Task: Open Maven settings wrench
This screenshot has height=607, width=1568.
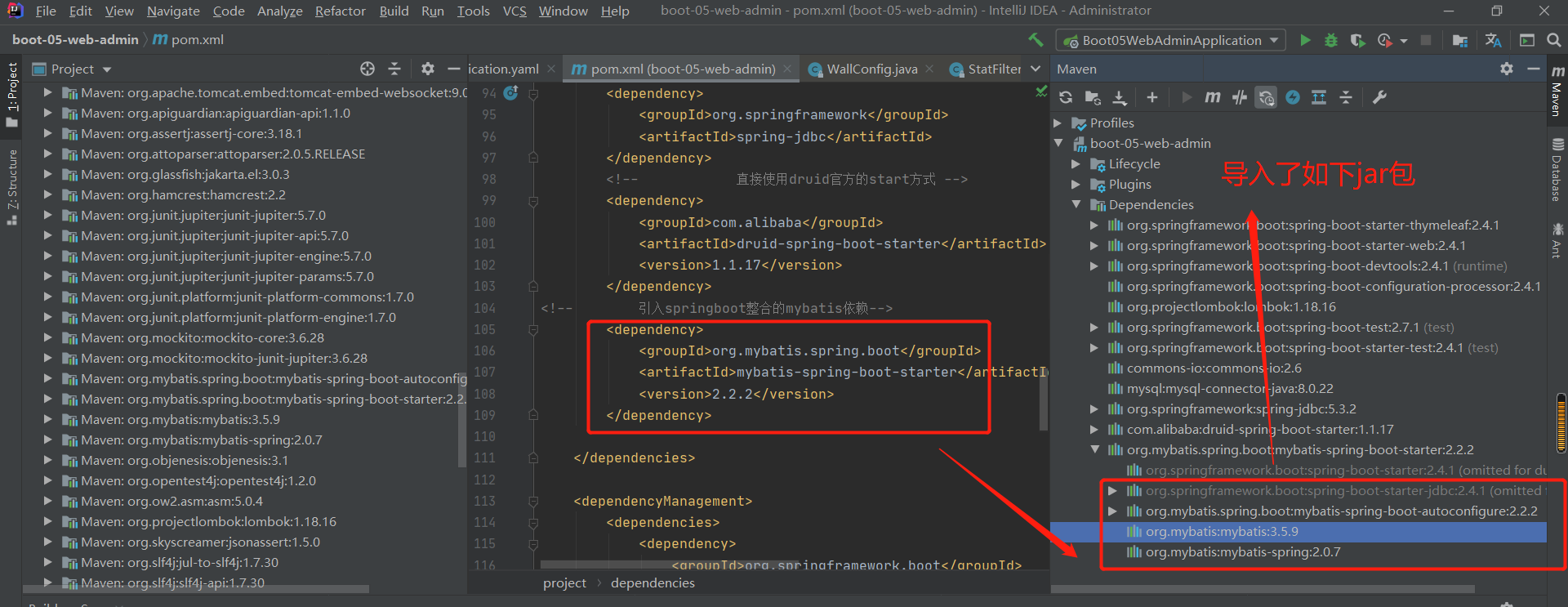Action: pos(1379,98)
